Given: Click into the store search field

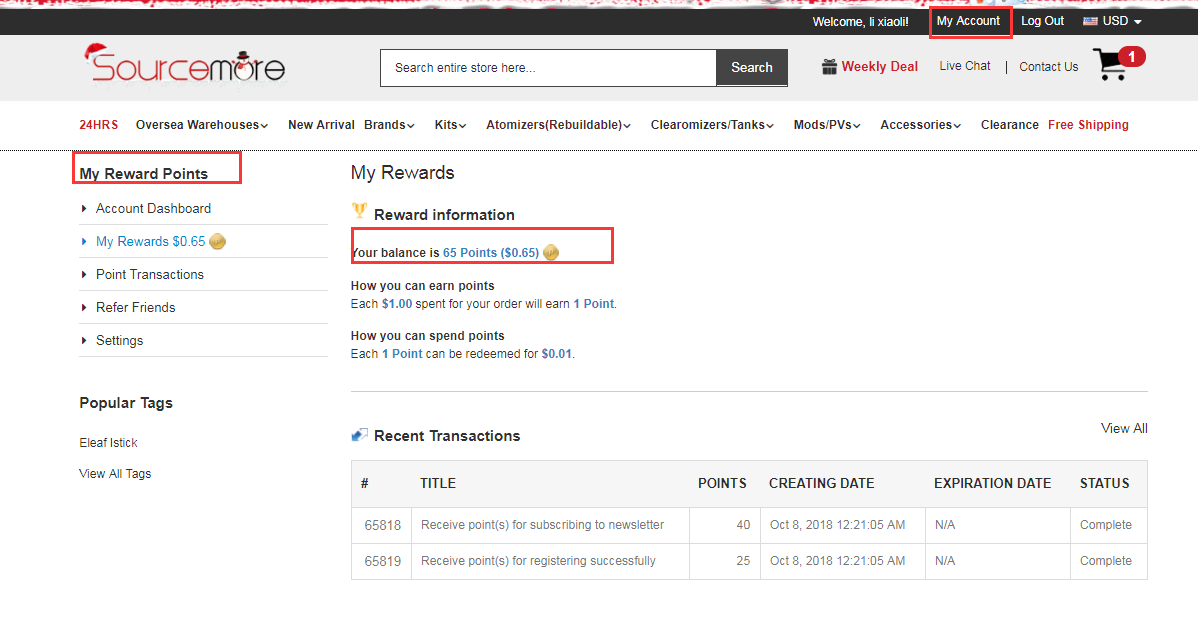Looking at the screenshot, I should pyautogui.click(x=548, y=67).
